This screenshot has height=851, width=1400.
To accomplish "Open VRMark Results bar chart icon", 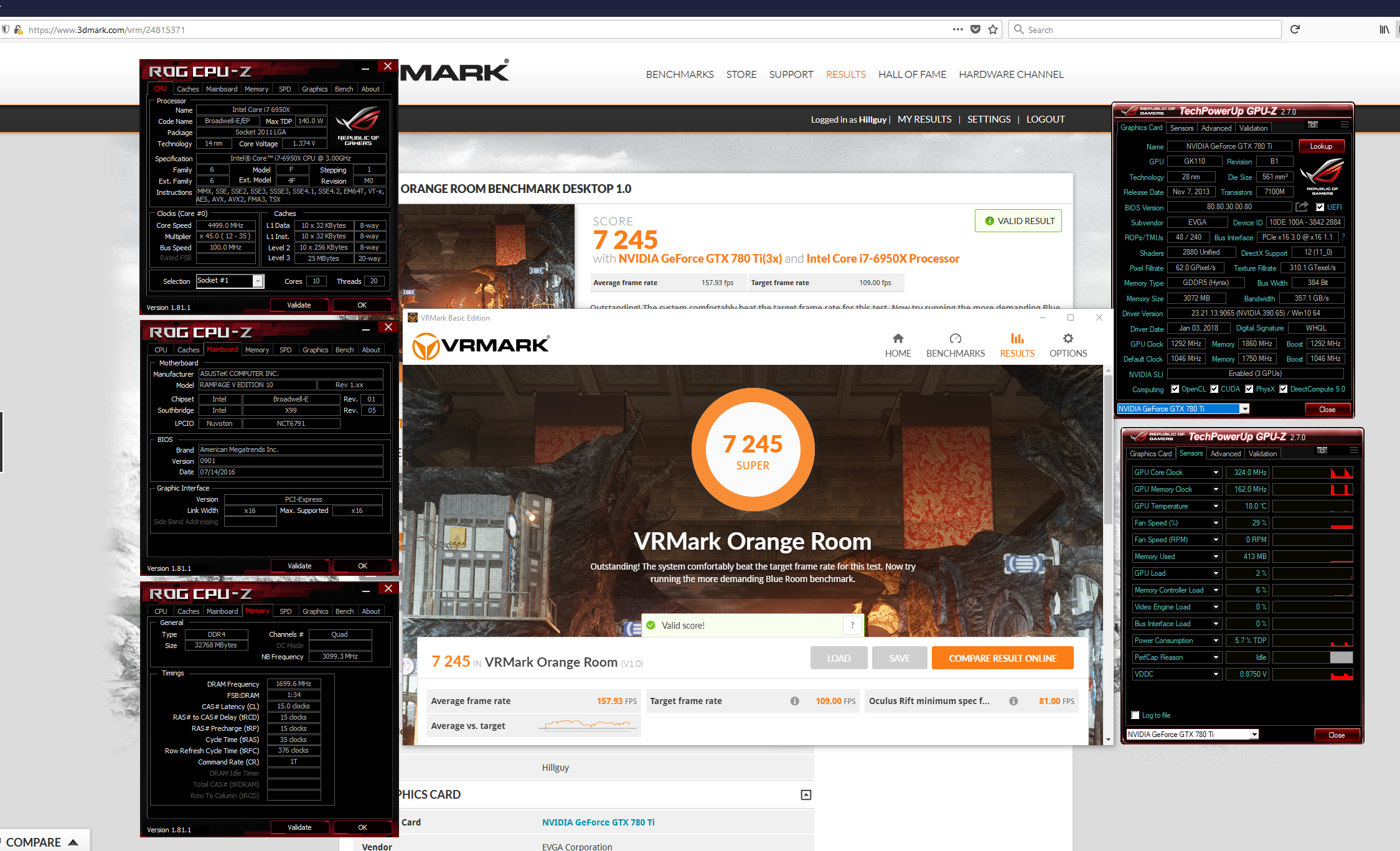I will point(1017,339).
